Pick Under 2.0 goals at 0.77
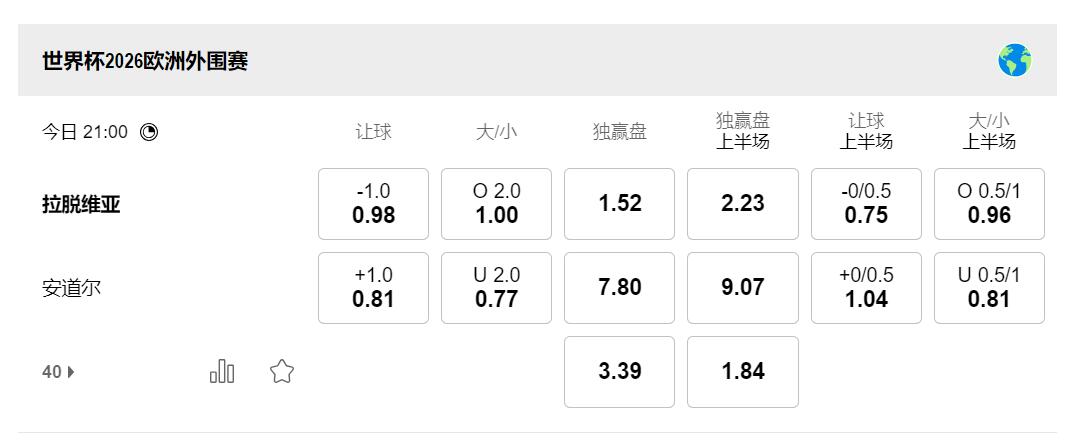 point(496,288)
